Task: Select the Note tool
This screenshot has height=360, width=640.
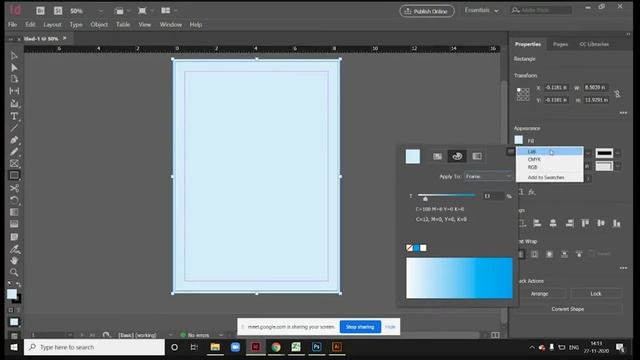Action: pos(14,237)
